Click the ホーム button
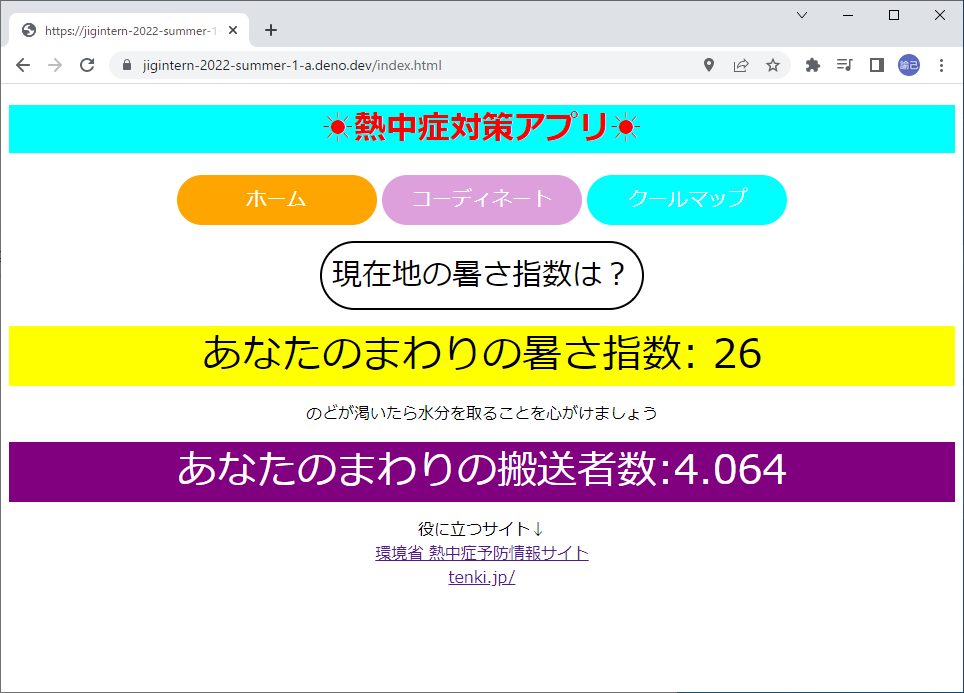 pyautogui.click(x=276, y=199)
